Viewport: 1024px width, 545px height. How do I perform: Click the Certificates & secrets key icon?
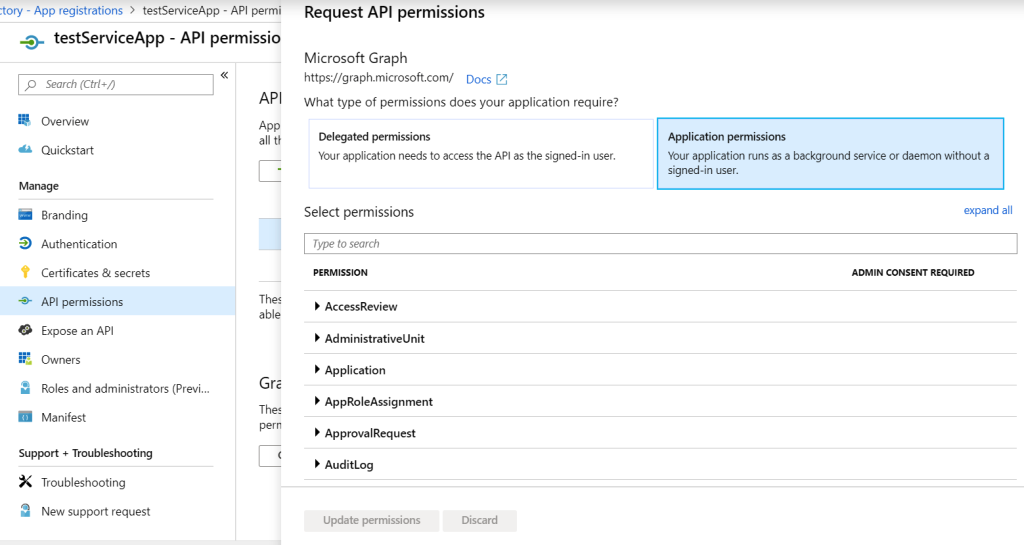tap(25, 273)
